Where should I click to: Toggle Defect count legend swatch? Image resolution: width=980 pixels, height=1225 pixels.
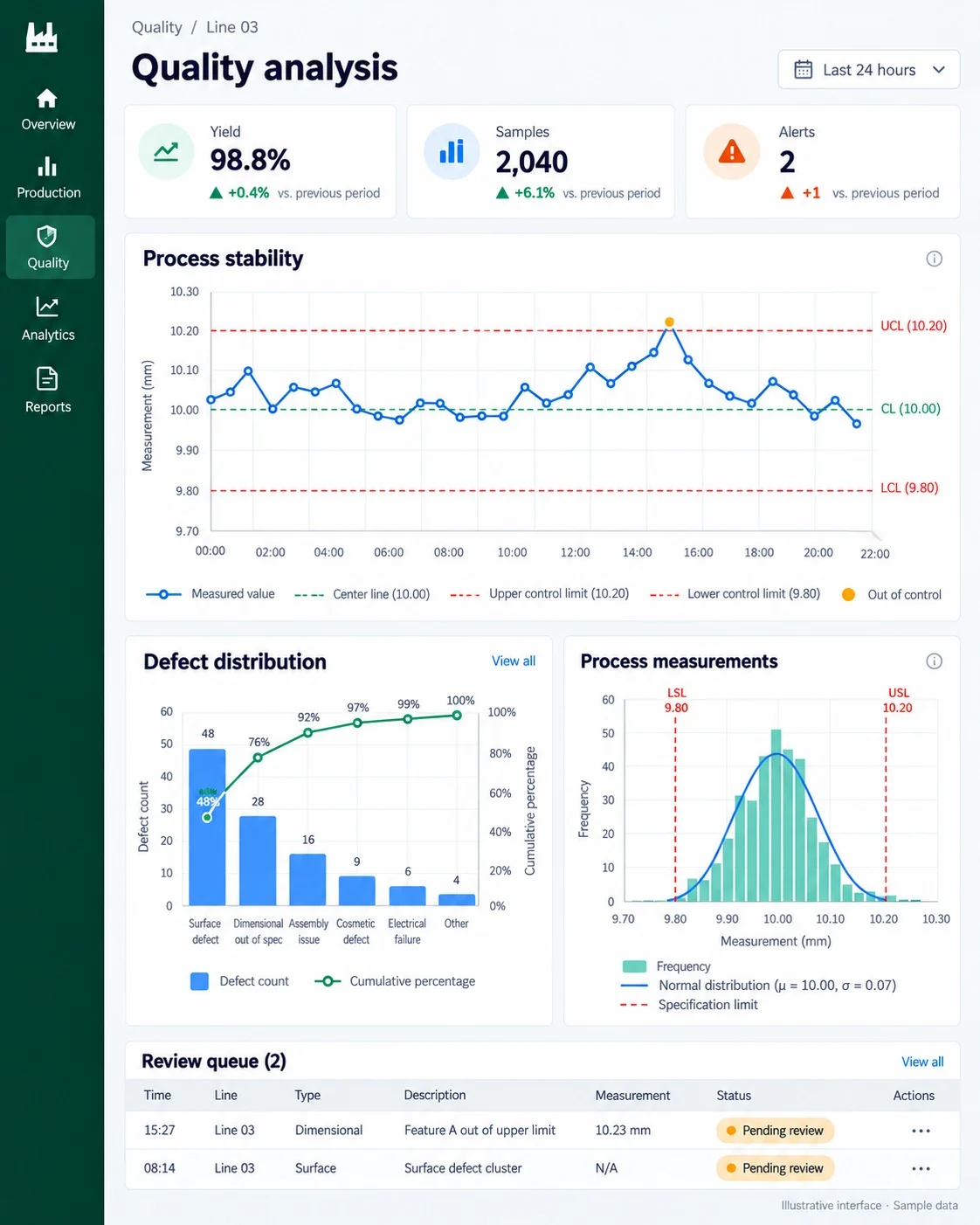tap(199, 981)
